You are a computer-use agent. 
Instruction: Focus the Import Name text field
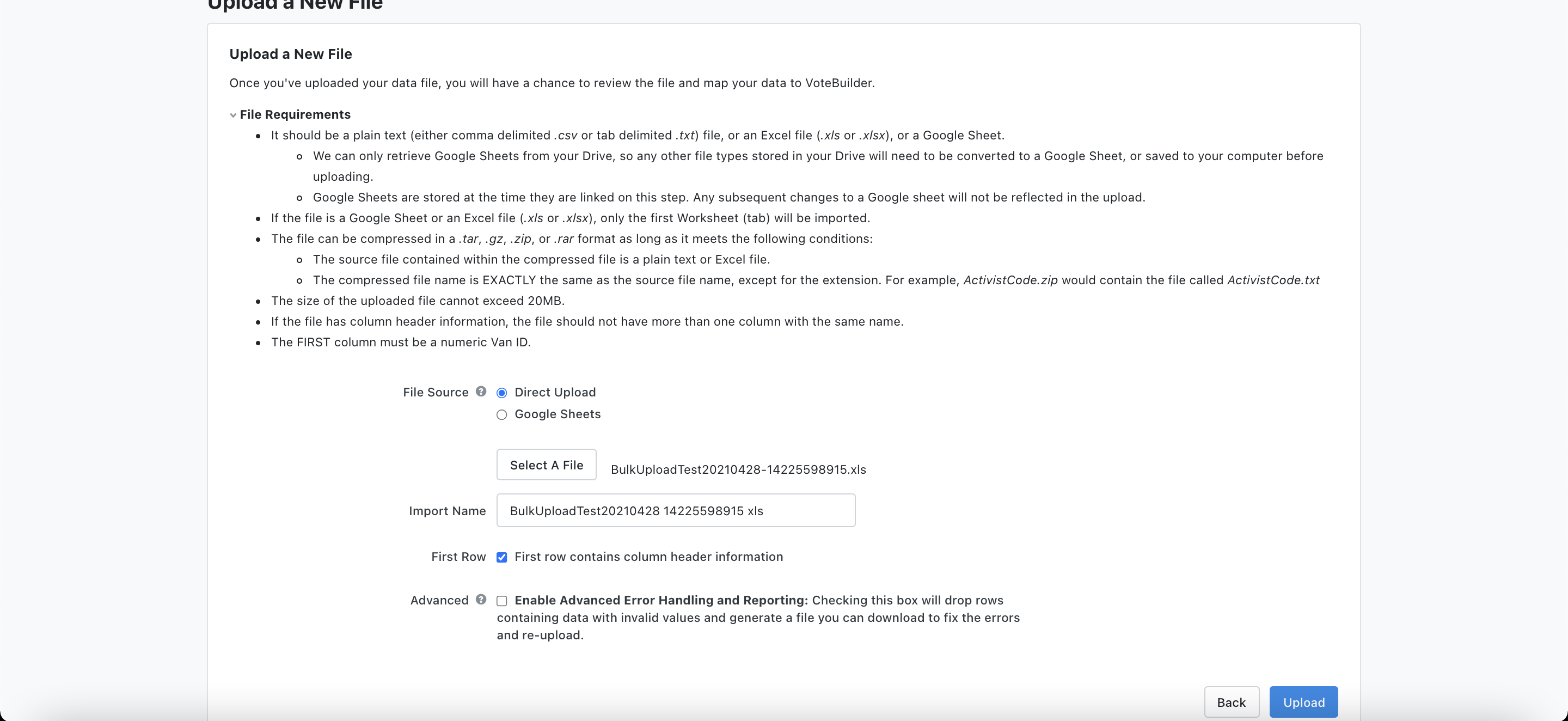click(676, 510)
